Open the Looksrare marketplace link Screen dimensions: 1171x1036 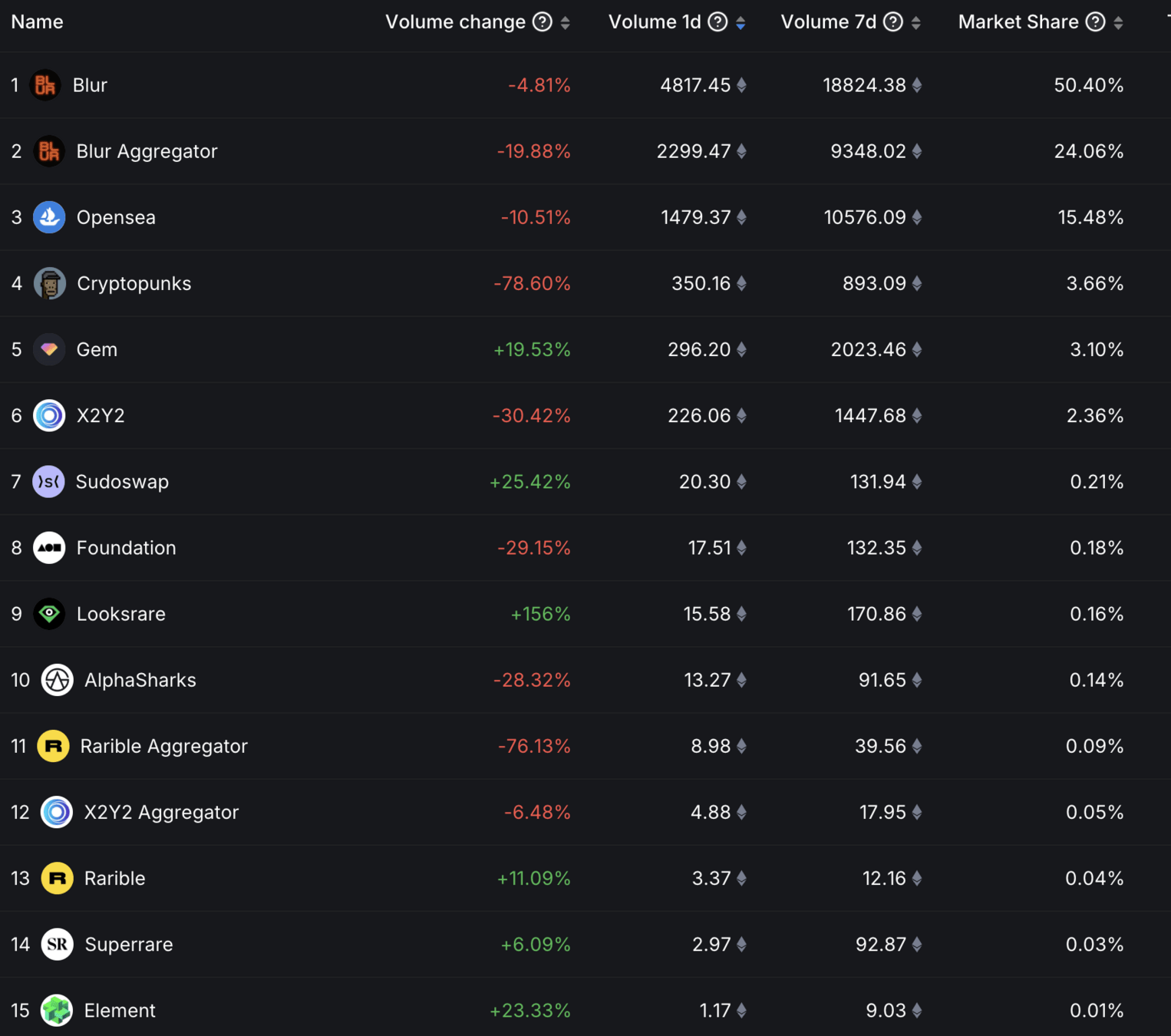[x=120, y=614]
